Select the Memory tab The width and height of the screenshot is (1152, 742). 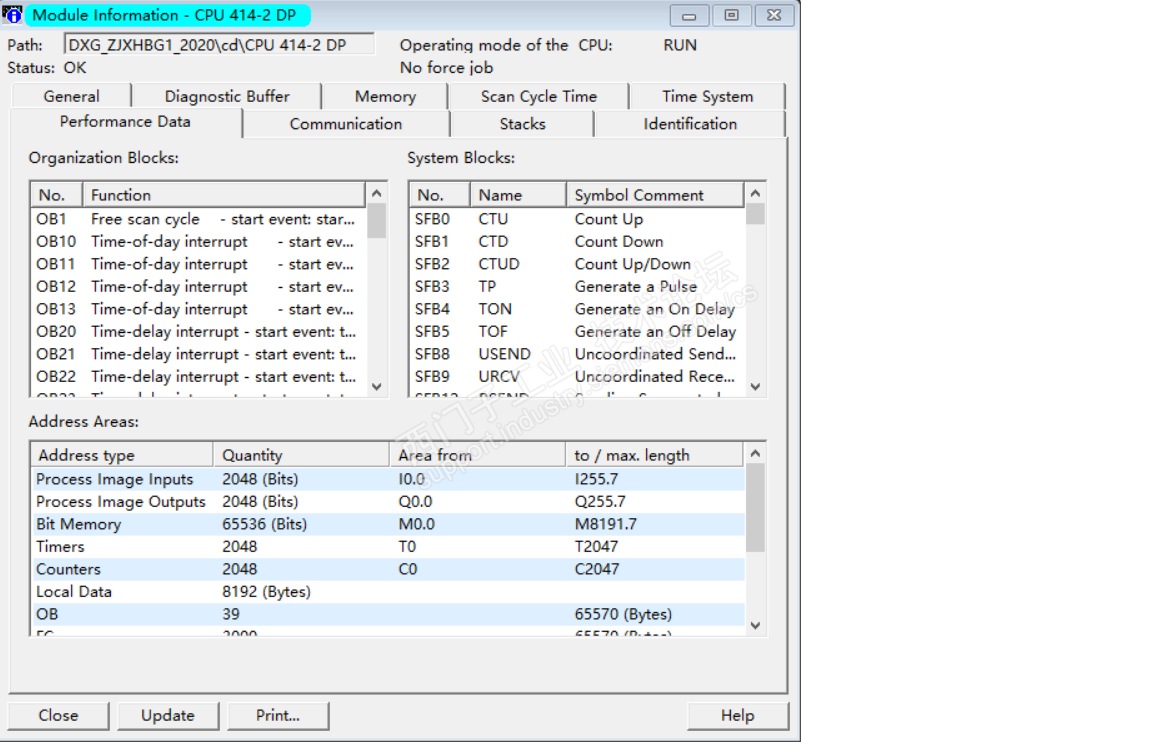pos(385,97)
